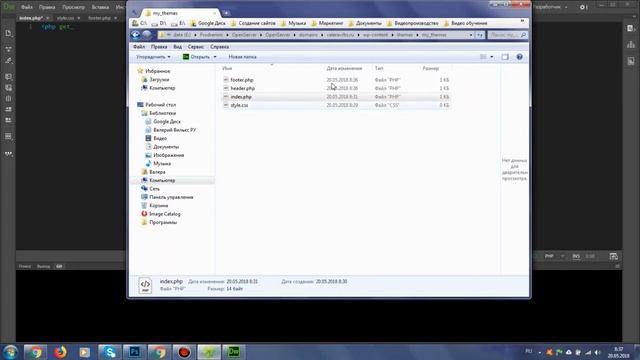
Task: Click the search magnifier in Explorer
Action: coord(523,35)
